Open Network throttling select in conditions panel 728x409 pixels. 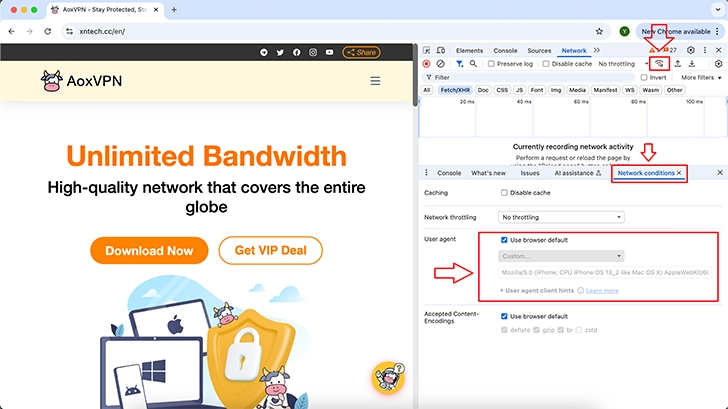[561, 217]
